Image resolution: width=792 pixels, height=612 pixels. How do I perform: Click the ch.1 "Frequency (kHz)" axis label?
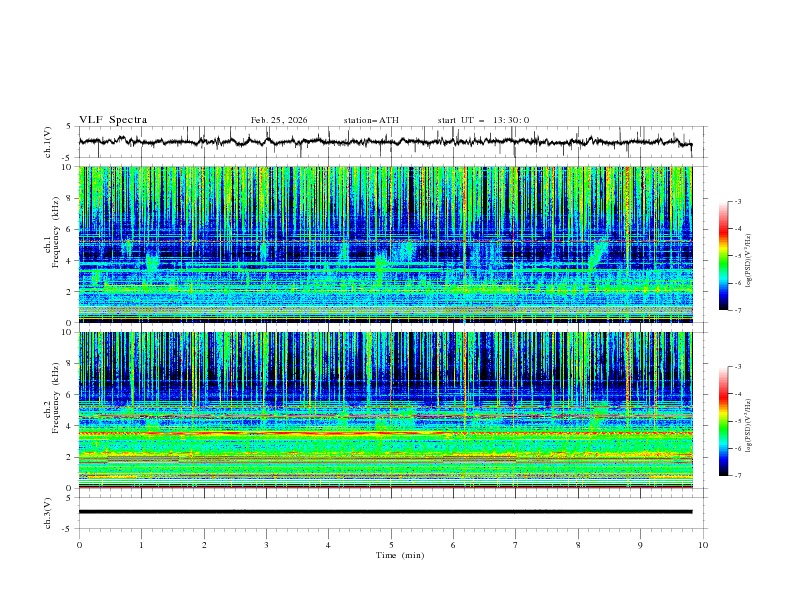tap(56, 230)
